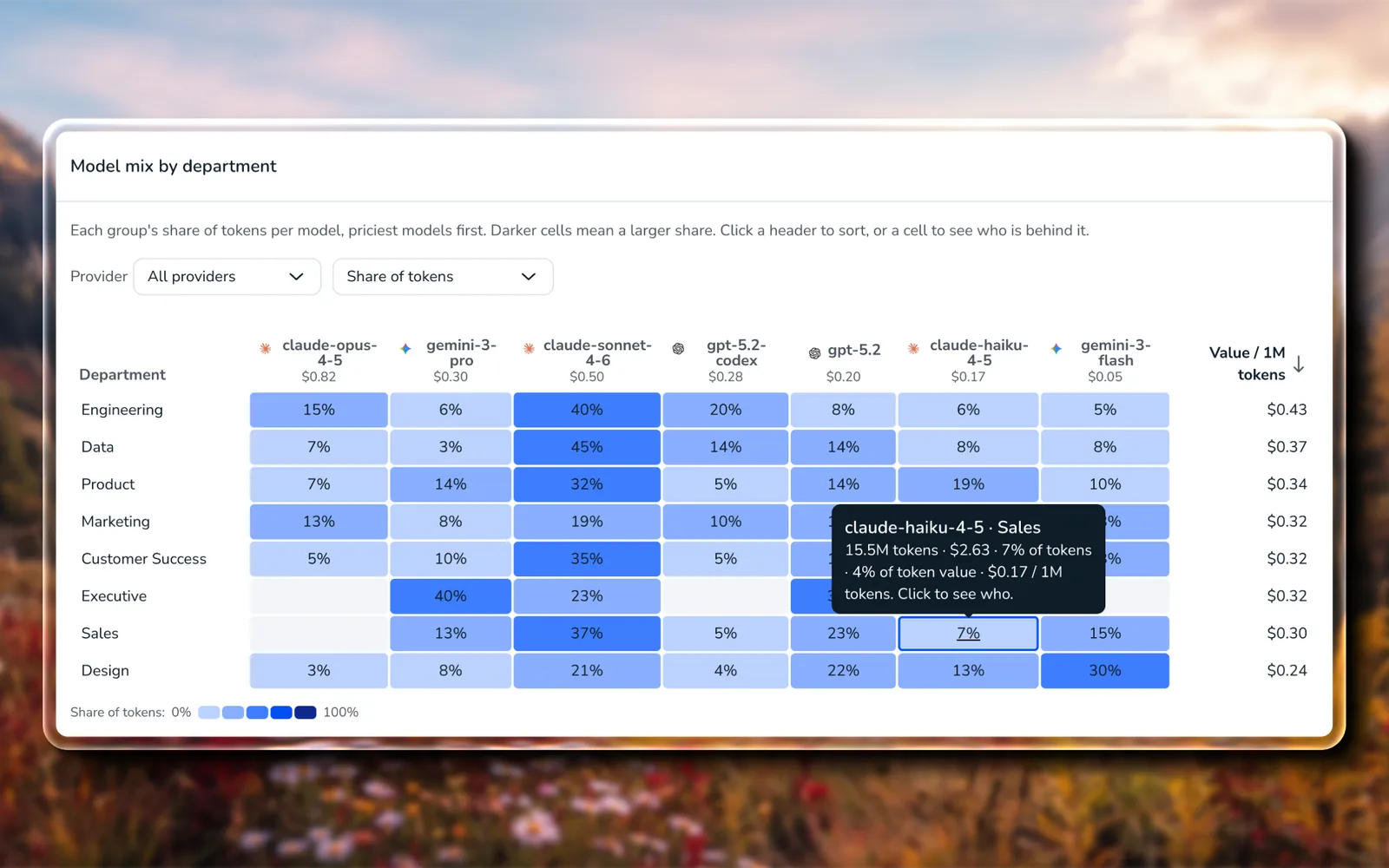Open Sales claude-haiku-4-5 7% cell

point(968,634)
